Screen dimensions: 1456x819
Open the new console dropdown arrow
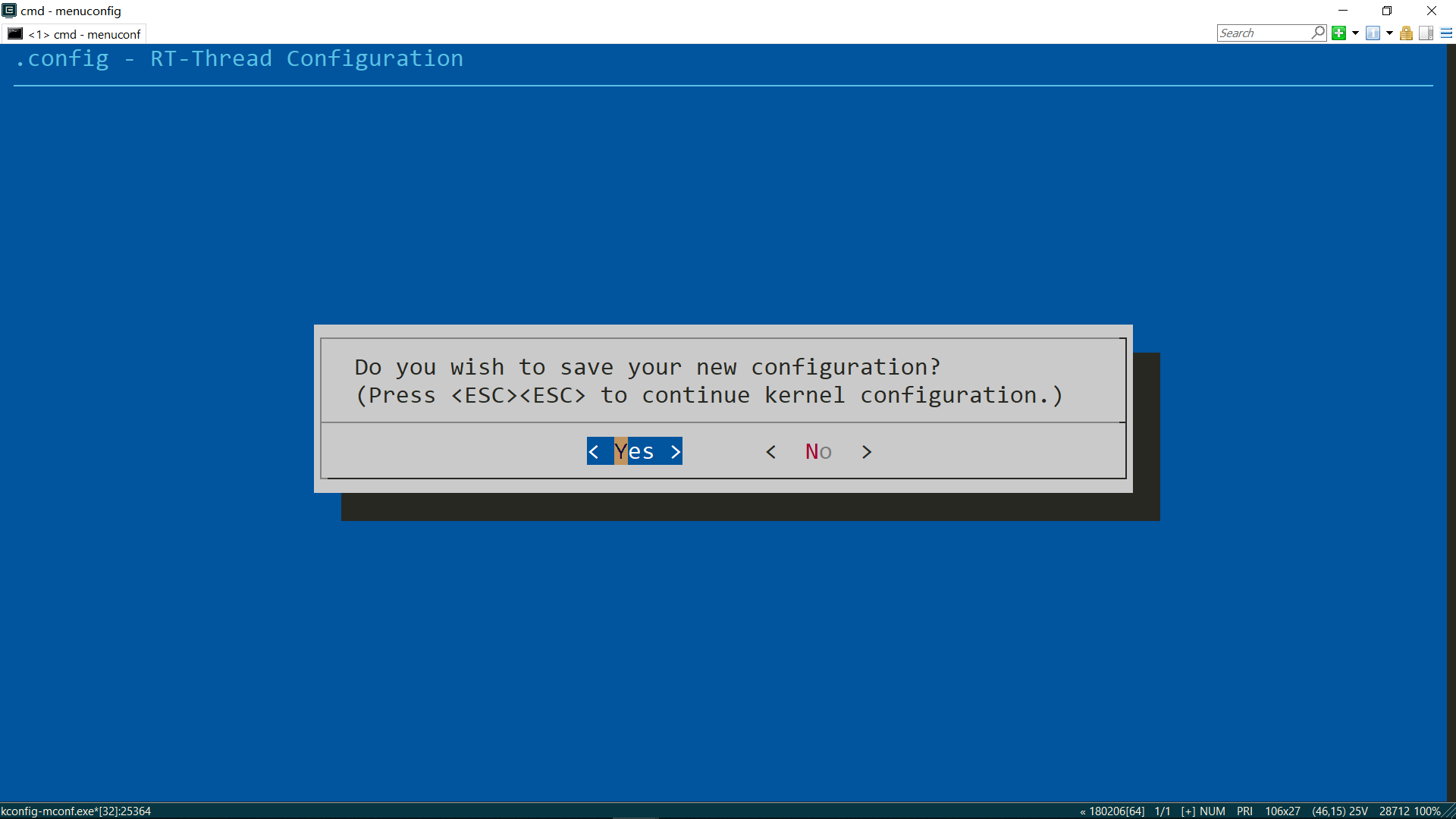point(1355,33)
